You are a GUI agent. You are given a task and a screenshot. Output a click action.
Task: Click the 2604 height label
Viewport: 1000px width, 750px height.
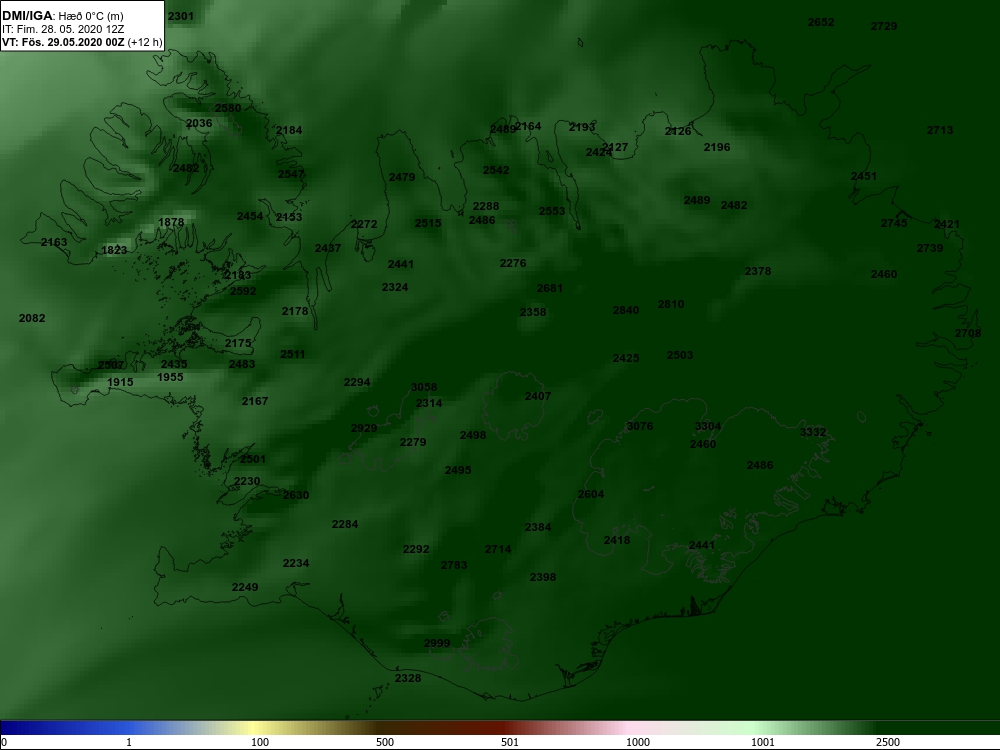591,494
